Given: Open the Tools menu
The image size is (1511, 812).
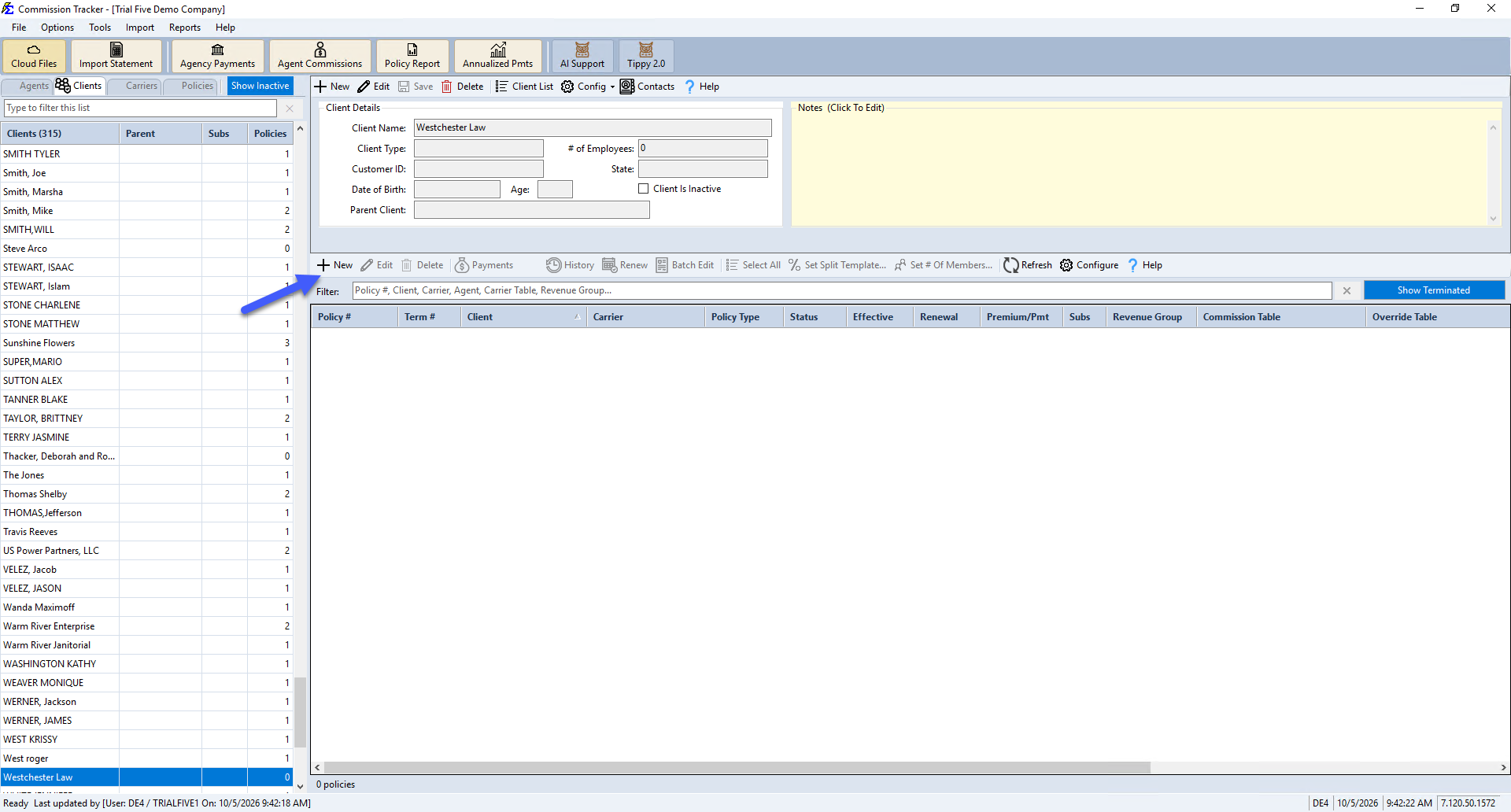Looking at the screenshot, I should pos(100,28).
